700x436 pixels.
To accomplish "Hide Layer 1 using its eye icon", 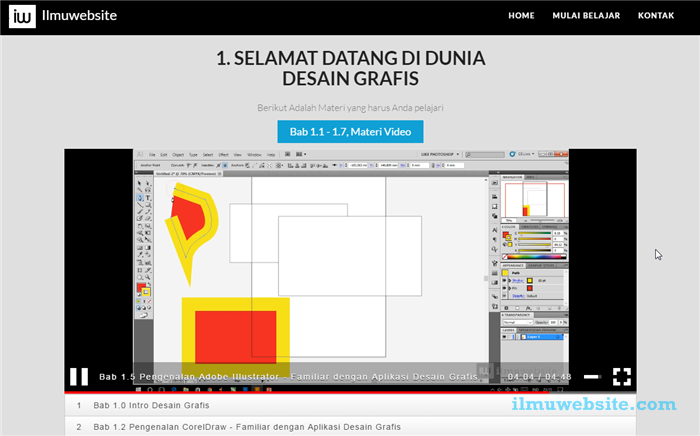I will tap(504, 337).
